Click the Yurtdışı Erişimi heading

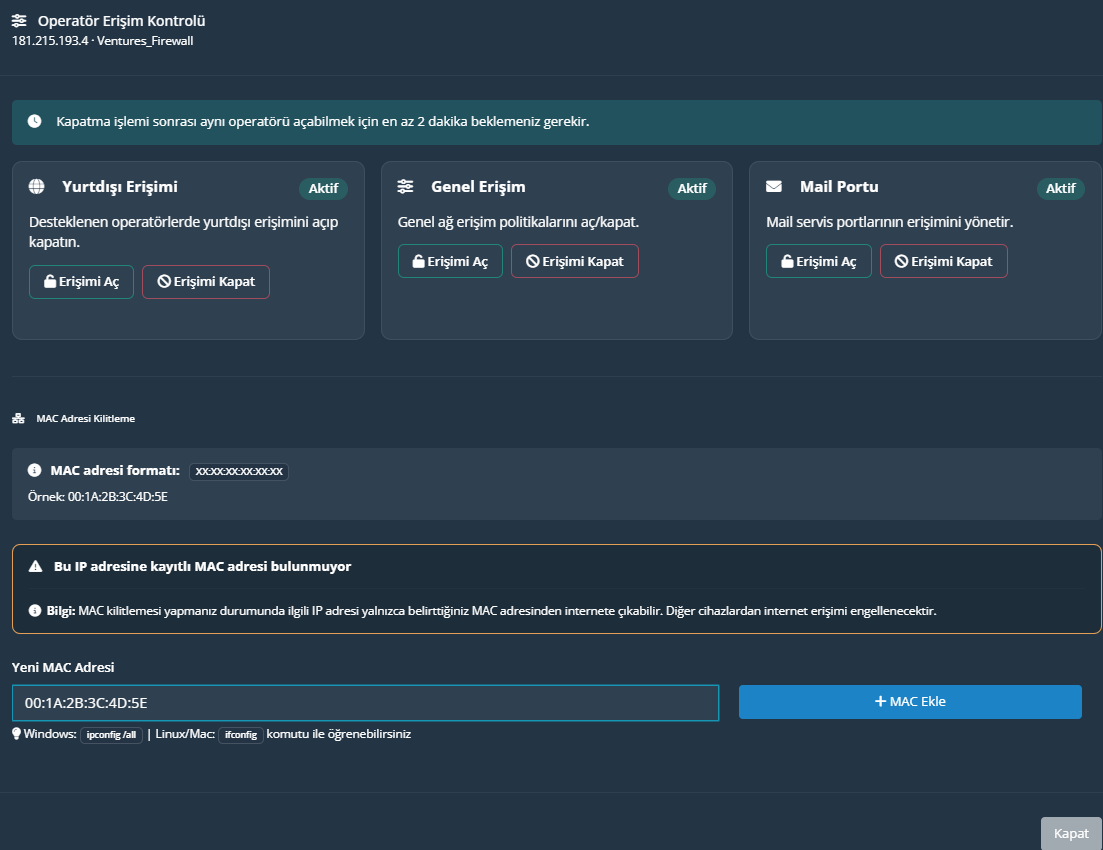point(120,186)
